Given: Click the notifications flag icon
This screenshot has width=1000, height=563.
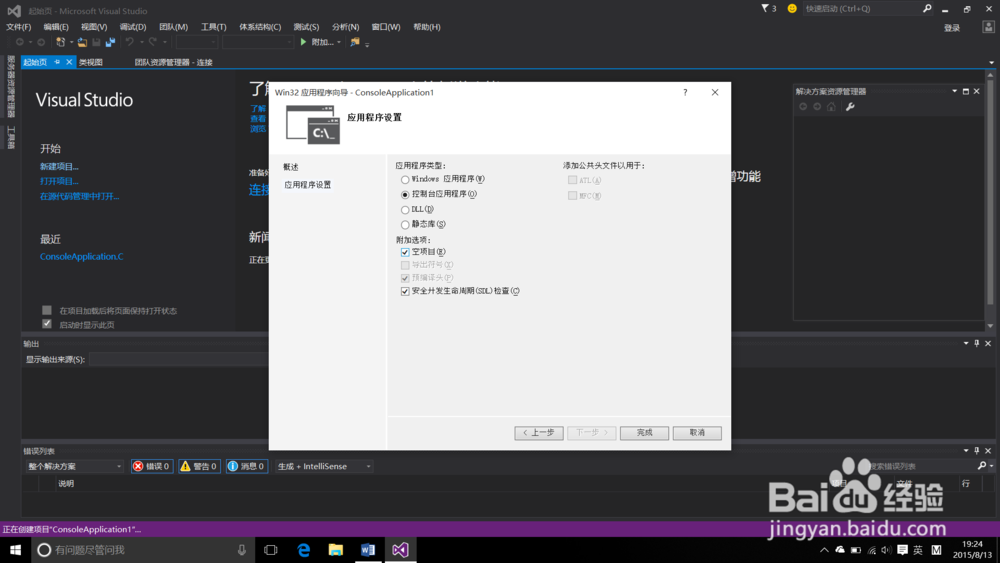Looking at the screenshot, I should coord(765,9).
